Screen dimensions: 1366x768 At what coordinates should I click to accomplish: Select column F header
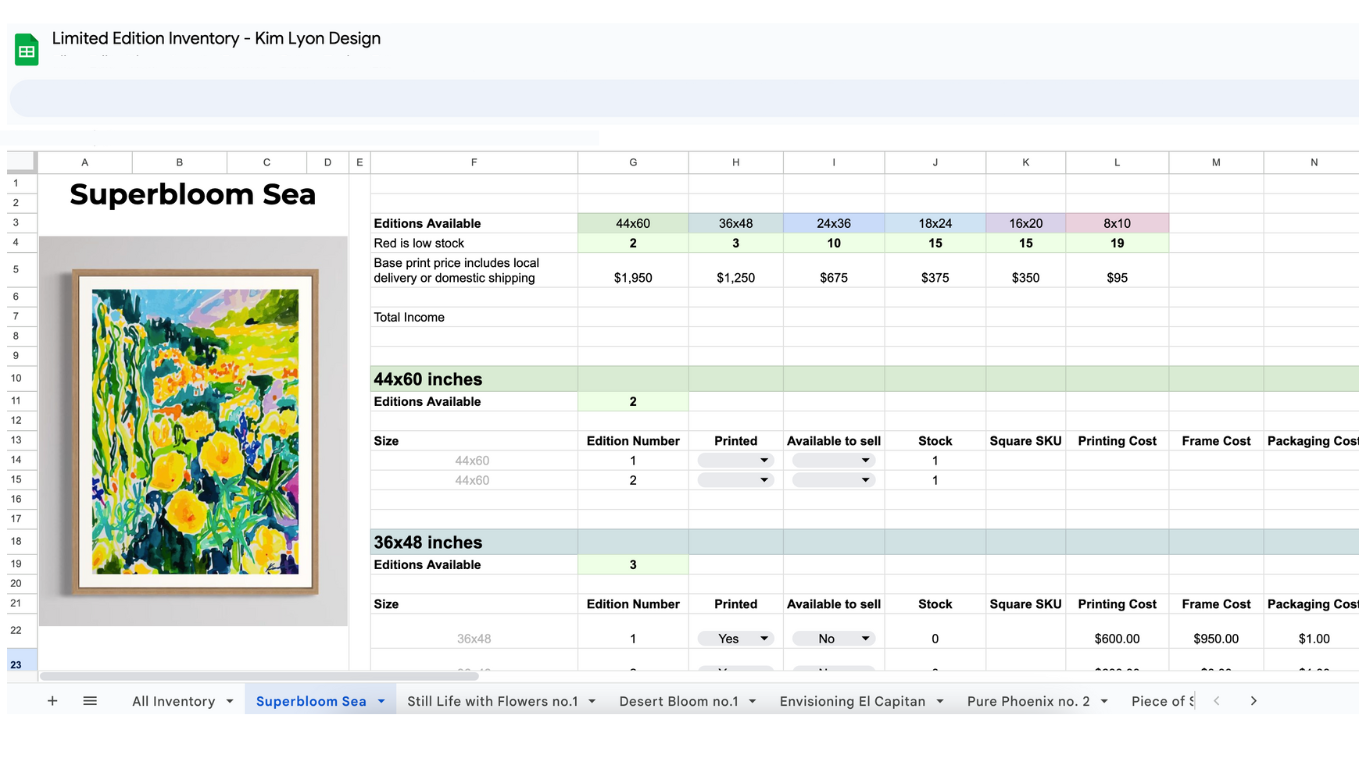click(474, 162)
